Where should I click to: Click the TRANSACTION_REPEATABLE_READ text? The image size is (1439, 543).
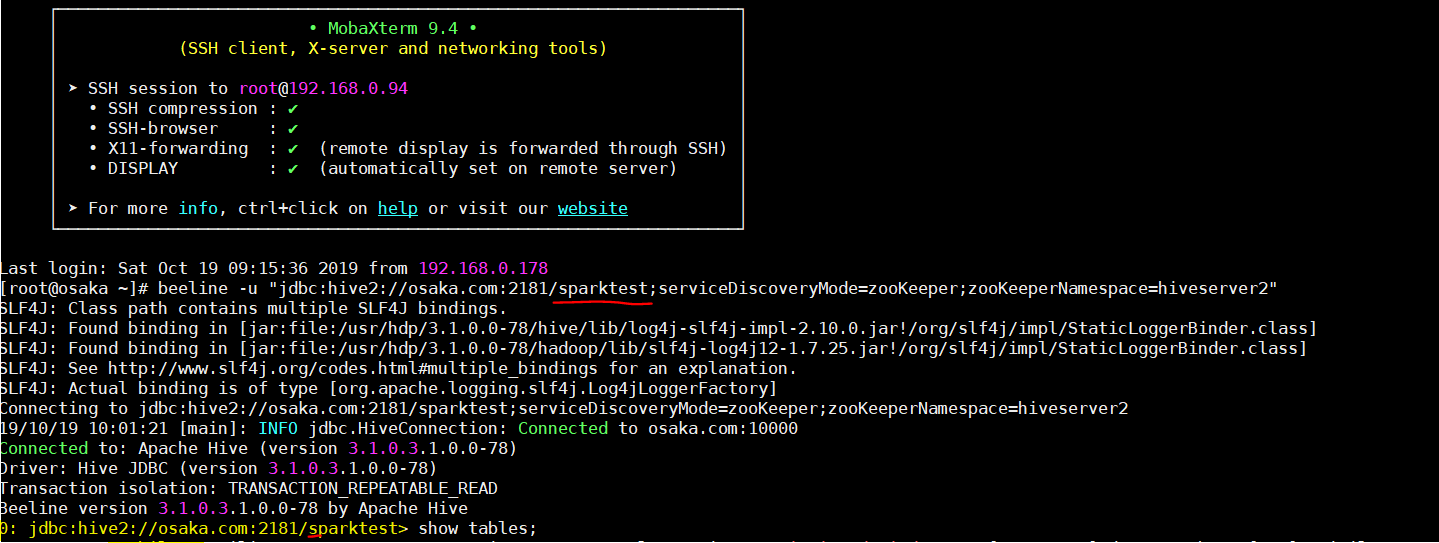(363, 489)
